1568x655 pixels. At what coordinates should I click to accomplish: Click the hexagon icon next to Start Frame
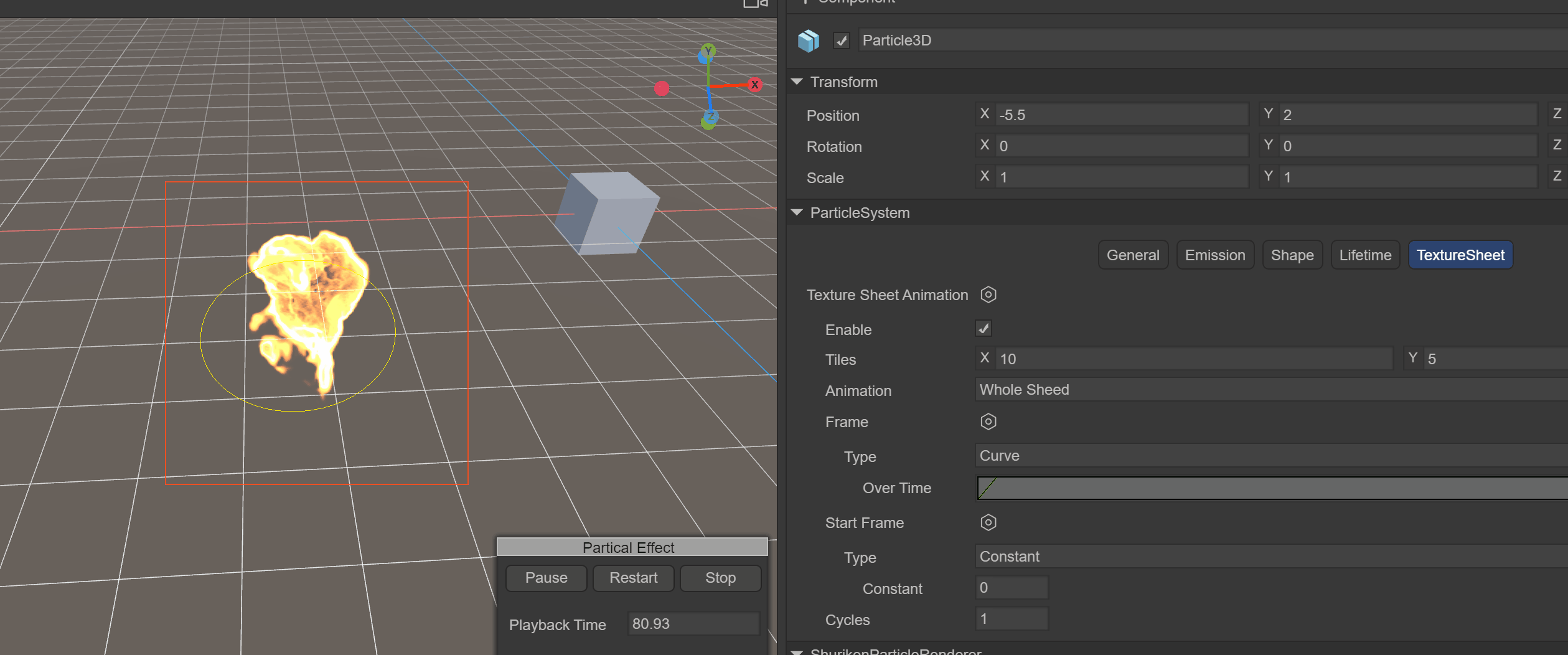(988, 522)
